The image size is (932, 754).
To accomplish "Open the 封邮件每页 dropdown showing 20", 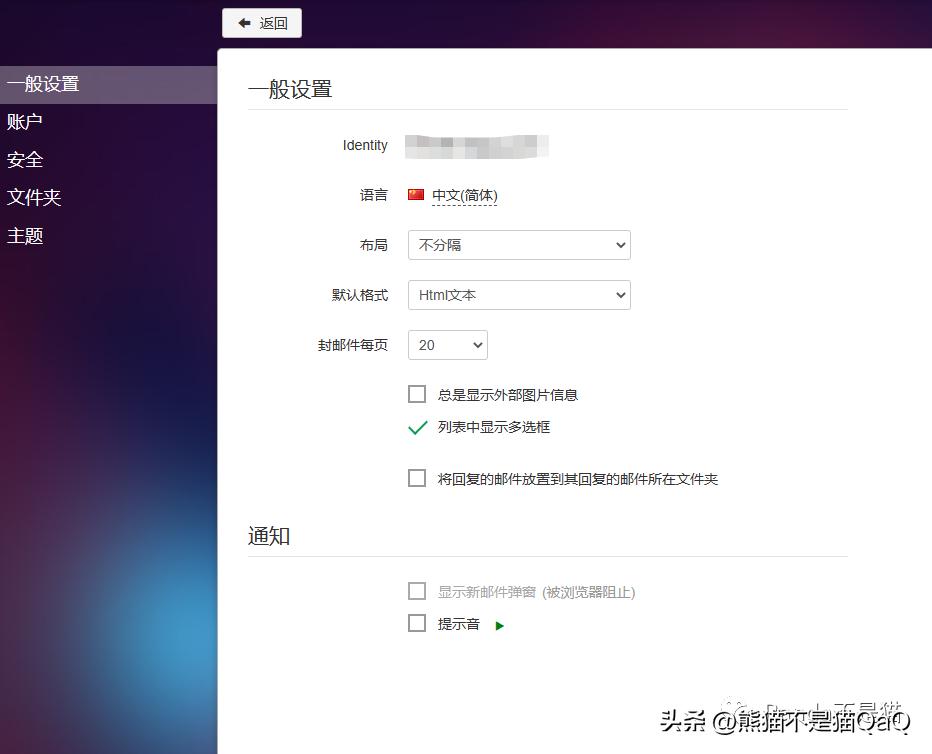I will (x=447, y=345).
